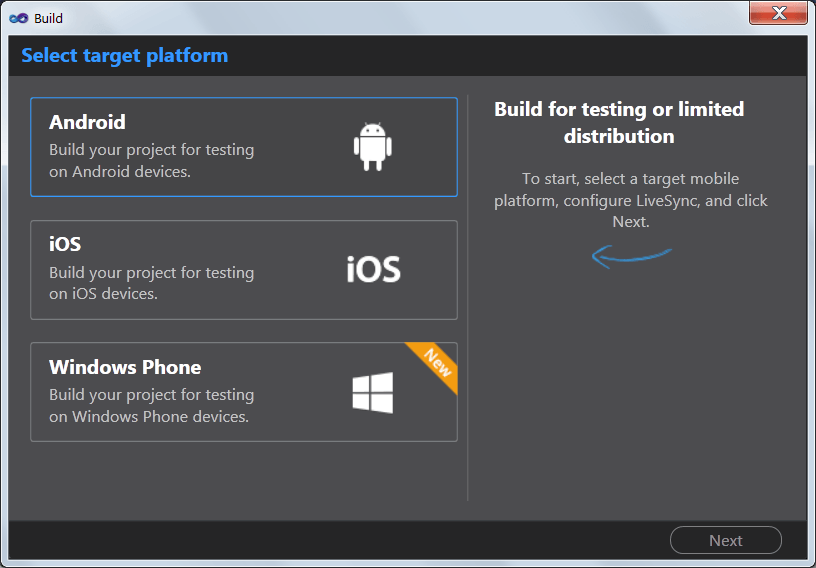This screenshot has height=568, width=816.
Task: Click the orange New ribbon badge
Action: click(x=435, y=364)
